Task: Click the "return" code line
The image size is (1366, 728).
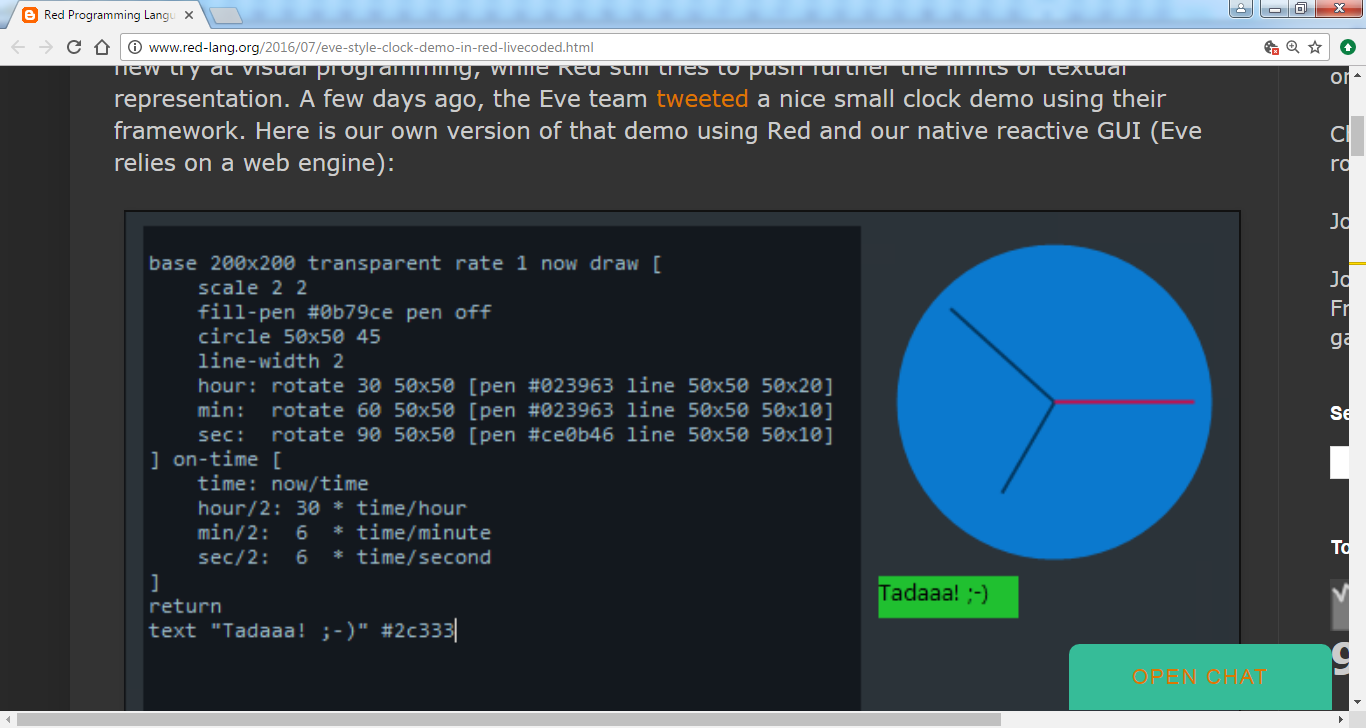Action: [x=185, y=606]
